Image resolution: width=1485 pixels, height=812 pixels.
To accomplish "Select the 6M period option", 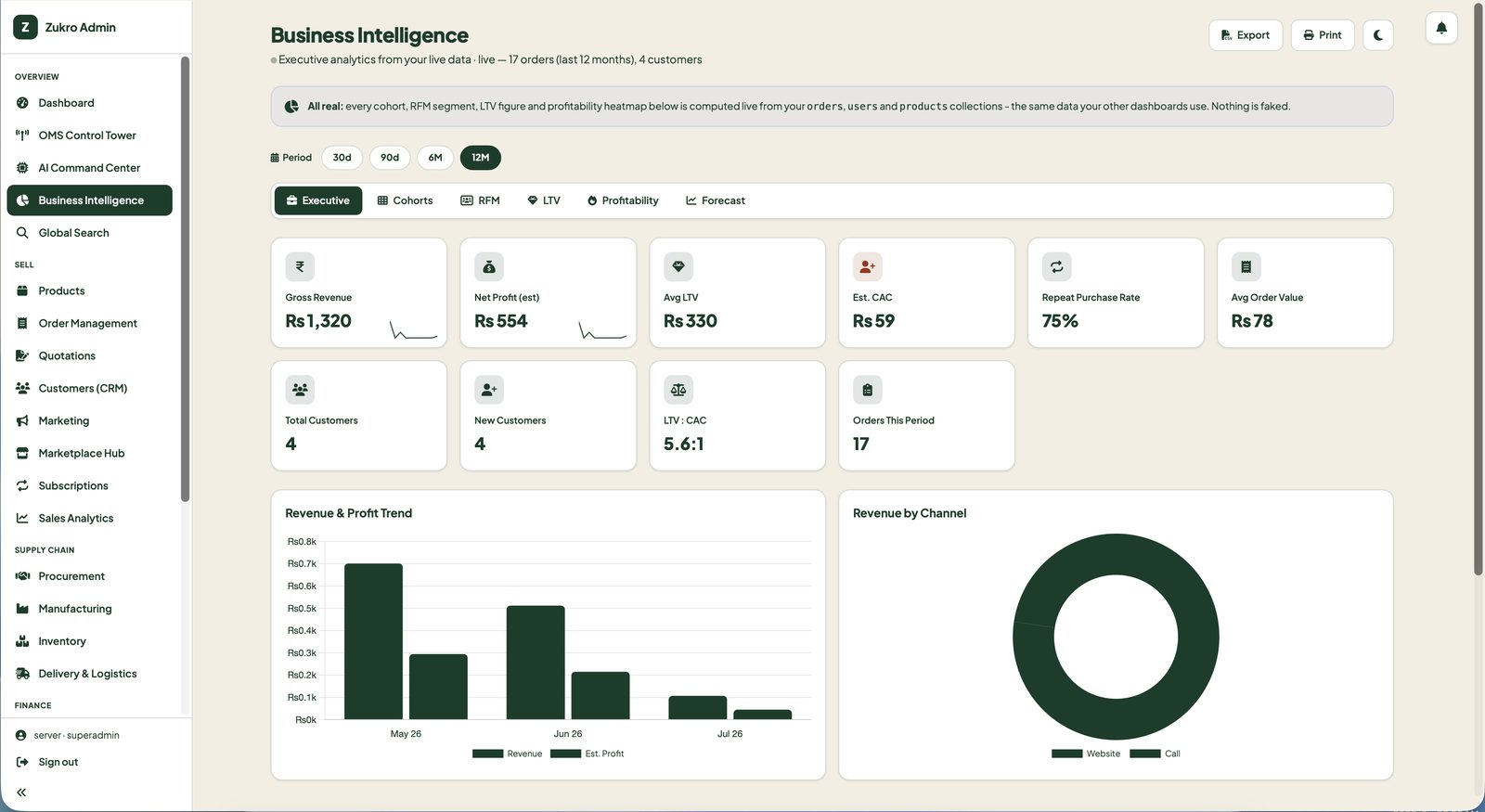I will pos(435,158).
